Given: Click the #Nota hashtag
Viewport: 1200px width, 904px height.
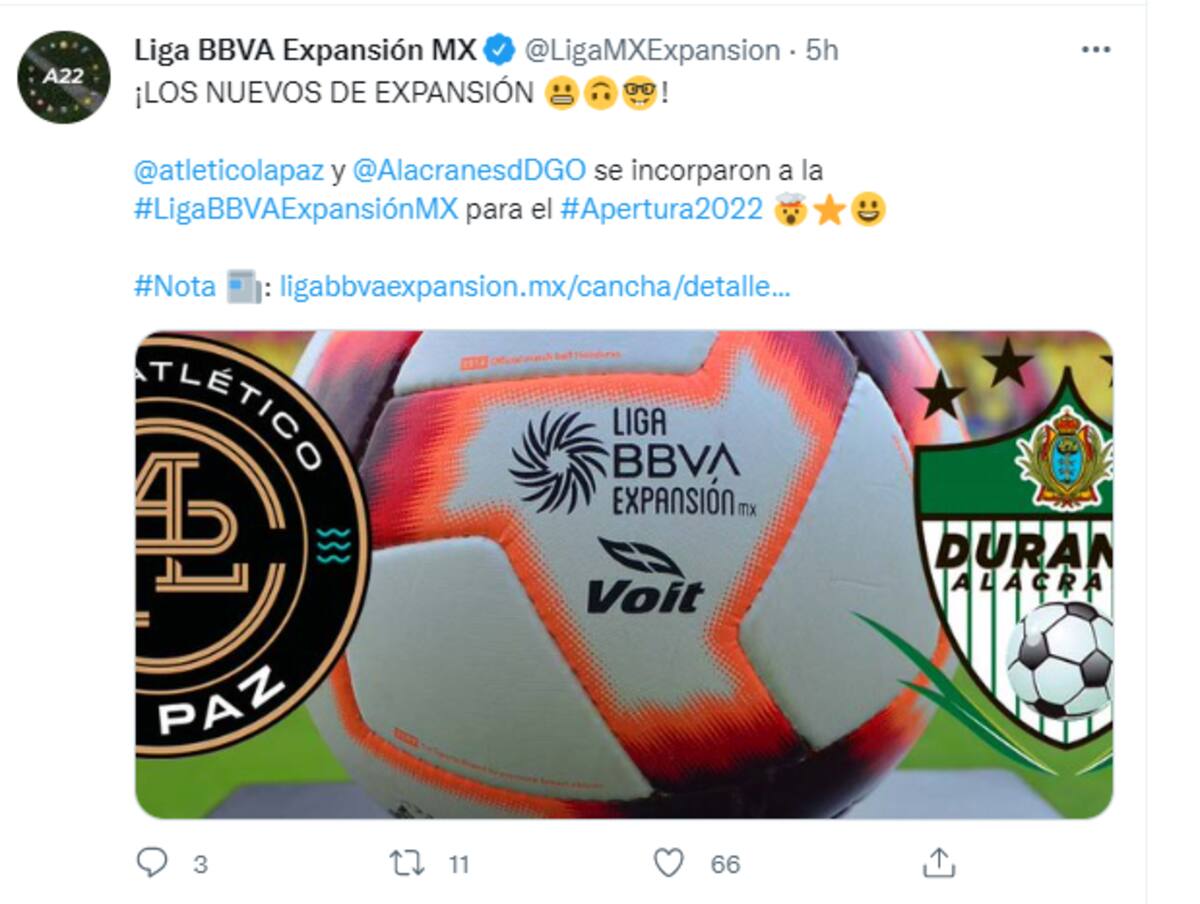Looking at the screenshot, I should click(175, 287).
